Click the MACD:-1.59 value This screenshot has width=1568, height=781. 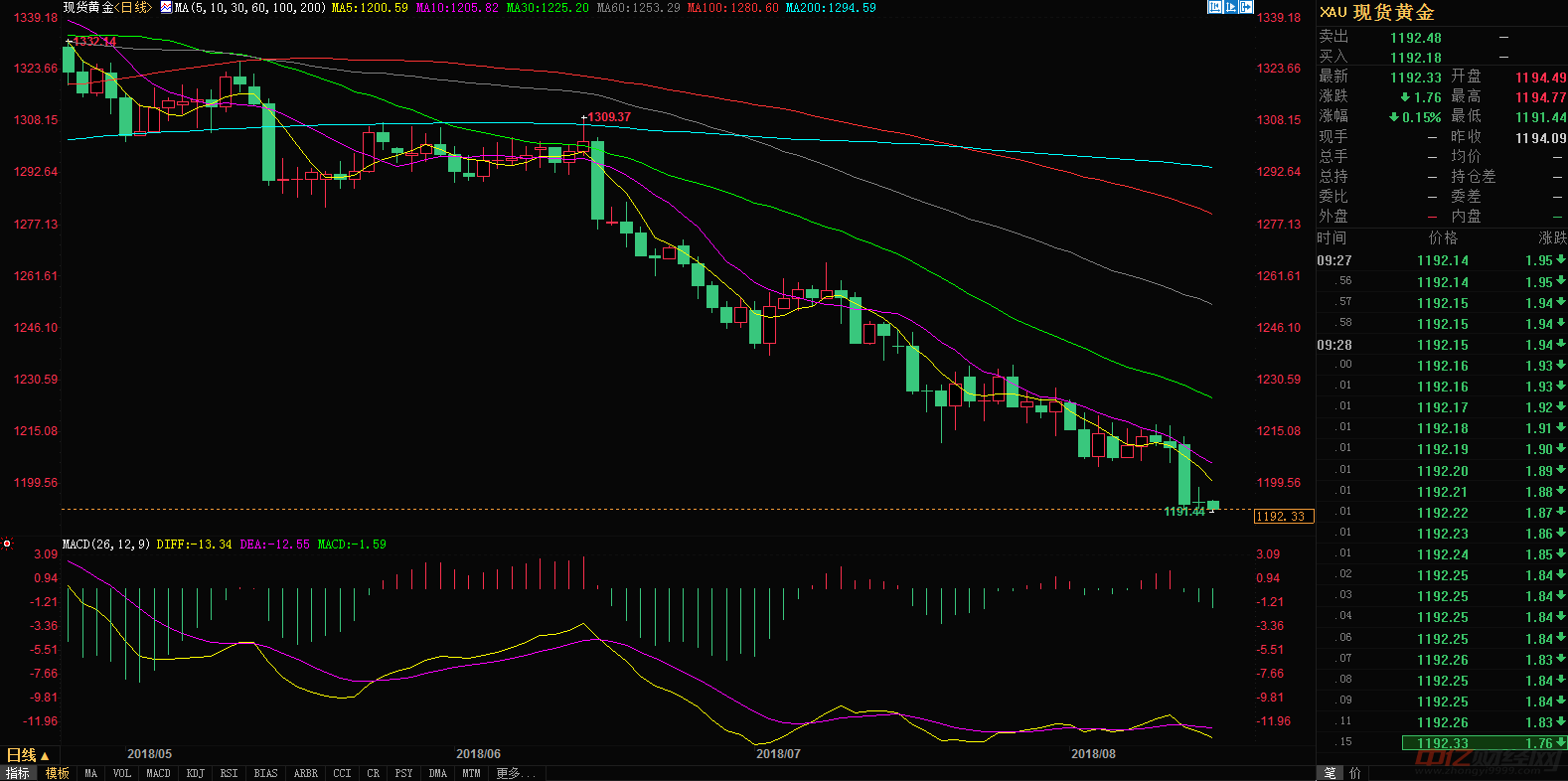[x=352, y=545]
